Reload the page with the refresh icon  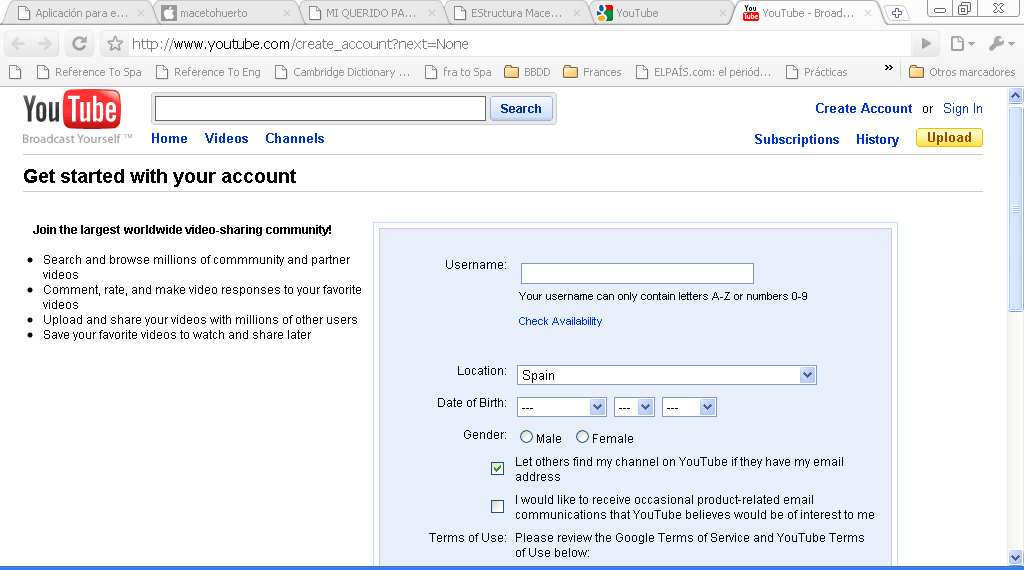(x=79, y=44)
